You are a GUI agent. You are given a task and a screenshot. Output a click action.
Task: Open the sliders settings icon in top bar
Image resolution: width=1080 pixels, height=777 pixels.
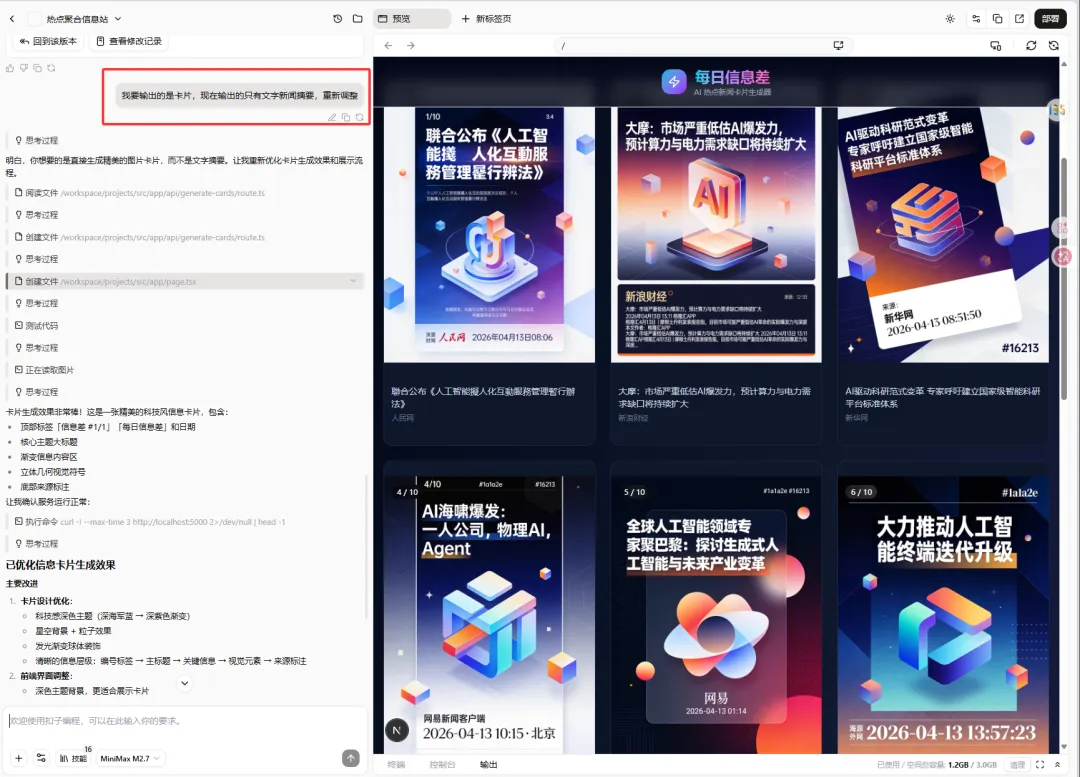tap(976, 19)
